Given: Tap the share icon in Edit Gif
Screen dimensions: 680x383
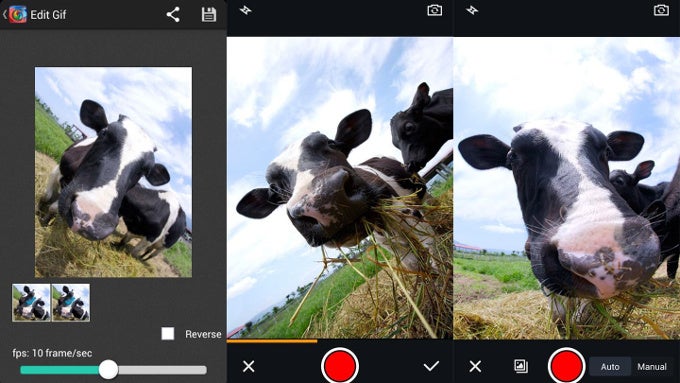Looking at the screenshot, I should 173,15.
